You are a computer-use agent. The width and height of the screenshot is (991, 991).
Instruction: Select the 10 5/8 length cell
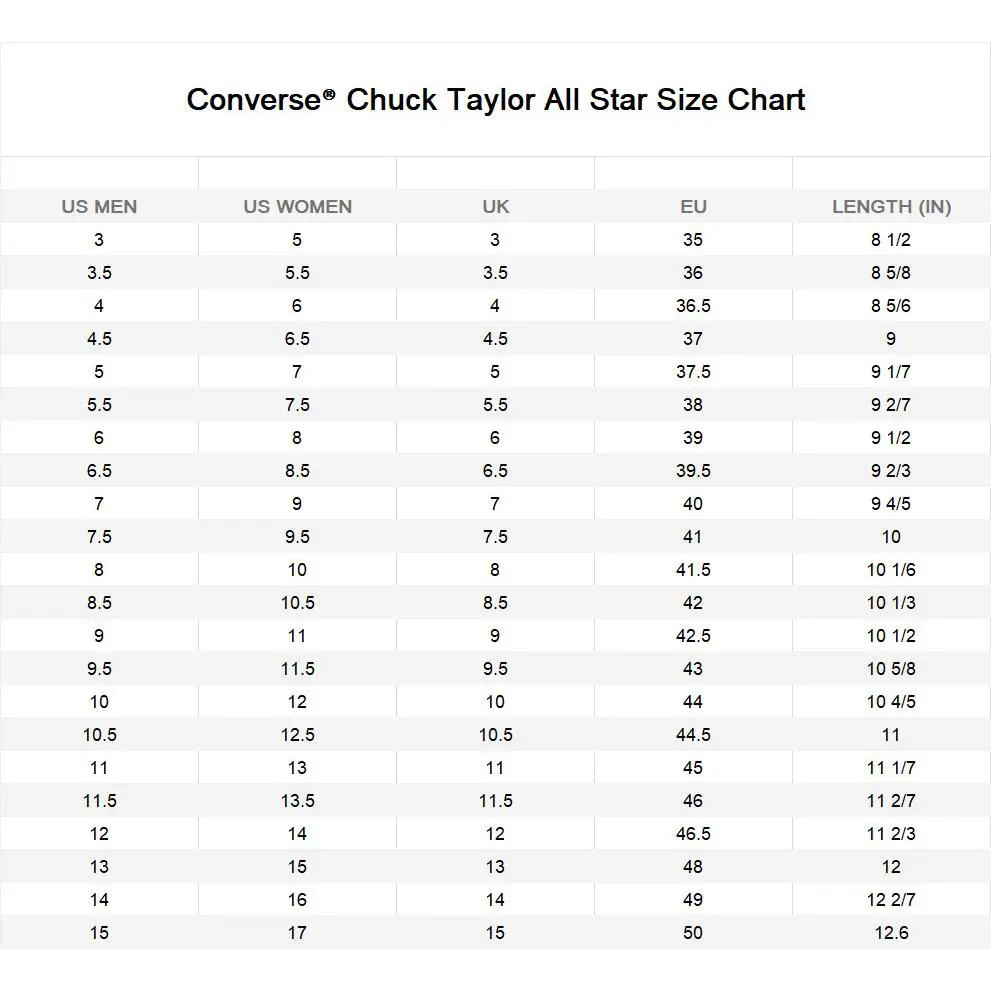[891, 669]
